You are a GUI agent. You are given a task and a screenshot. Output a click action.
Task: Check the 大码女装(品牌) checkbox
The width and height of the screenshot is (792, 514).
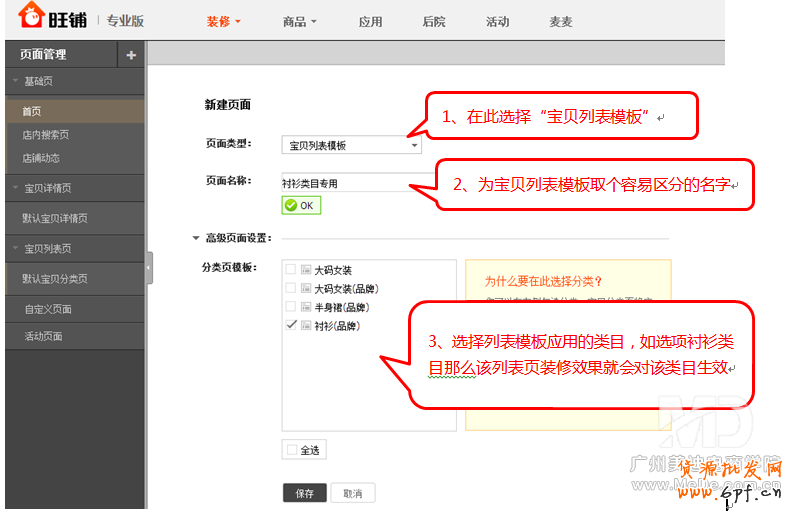(290, 288)
